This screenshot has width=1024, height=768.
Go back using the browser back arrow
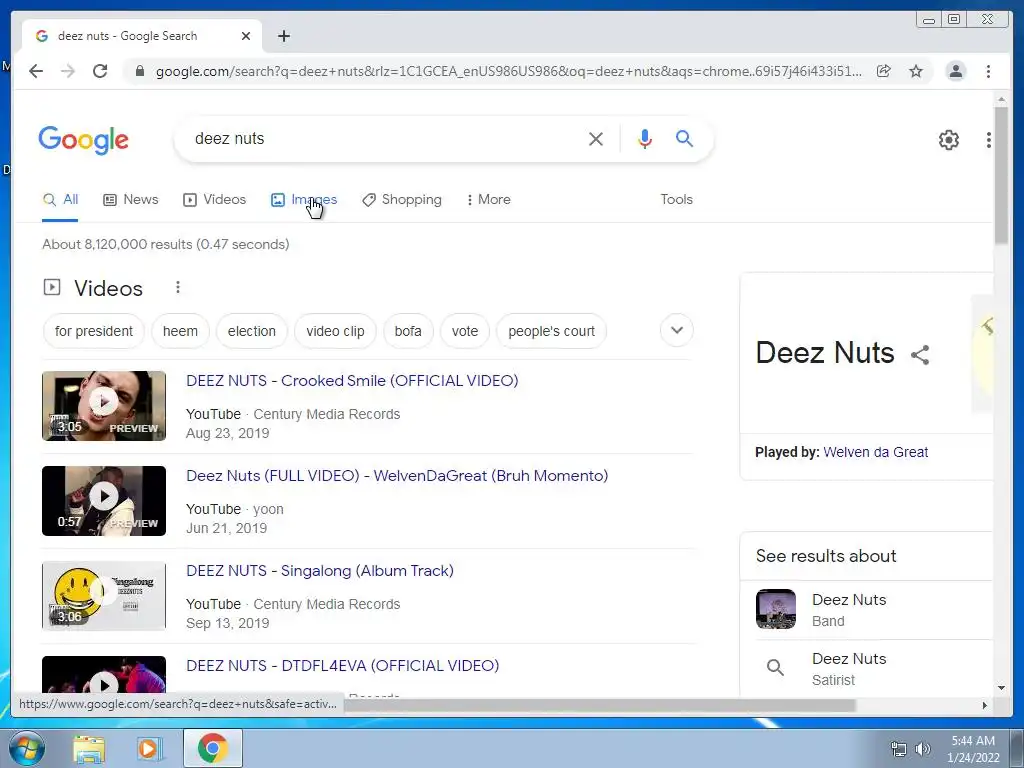(36, 71)
